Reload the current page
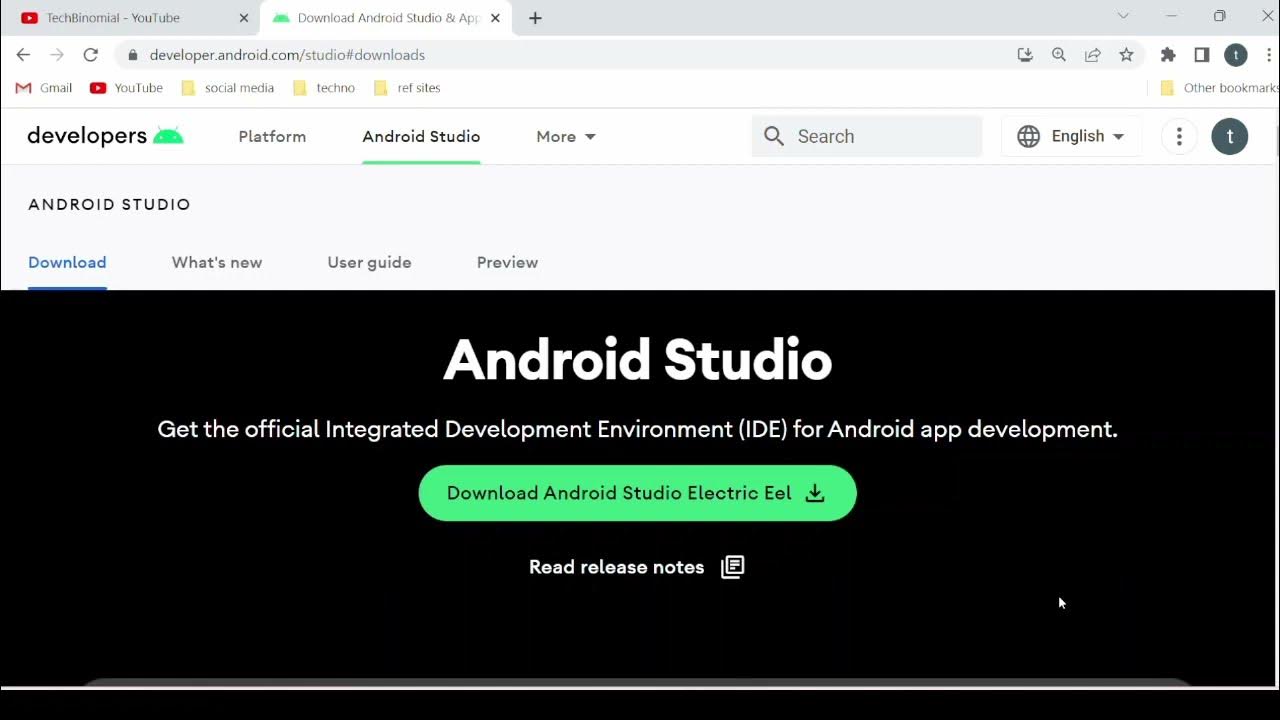Screen dimensions: 1280x720 click(x=91, y=55)
